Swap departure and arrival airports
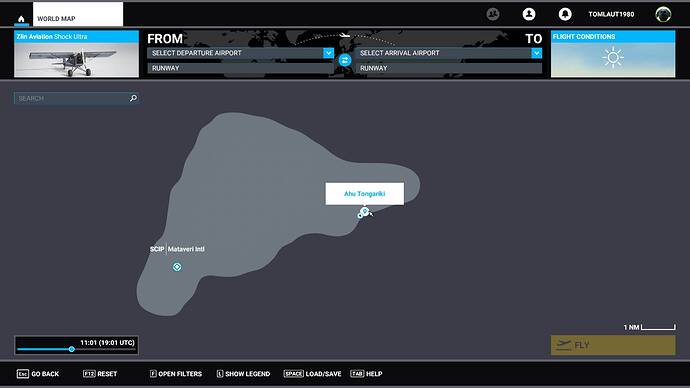The width and height of the screenshot is (690, 388). click(345, 60)
